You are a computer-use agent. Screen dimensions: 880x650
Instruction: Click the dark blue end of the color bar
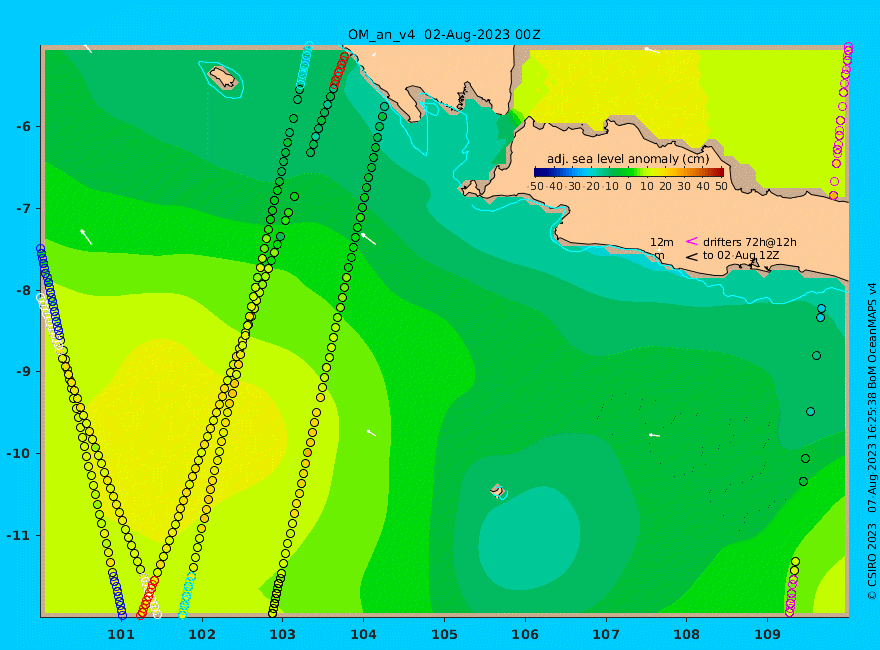coord(539,172)
